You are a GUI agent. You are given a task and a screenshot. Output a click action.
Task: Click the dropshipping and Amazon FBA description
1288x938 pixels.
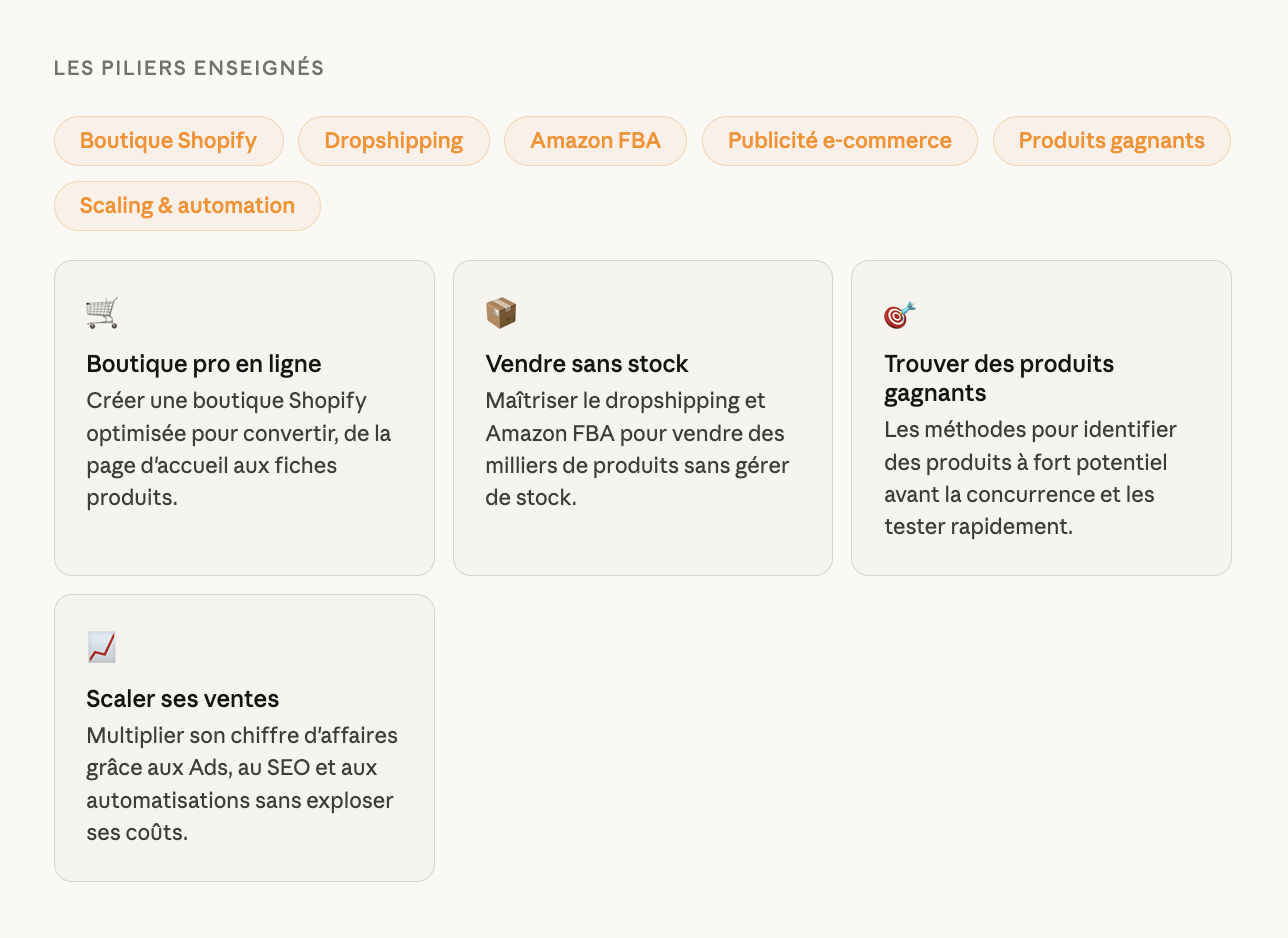[x=637, y=449]
